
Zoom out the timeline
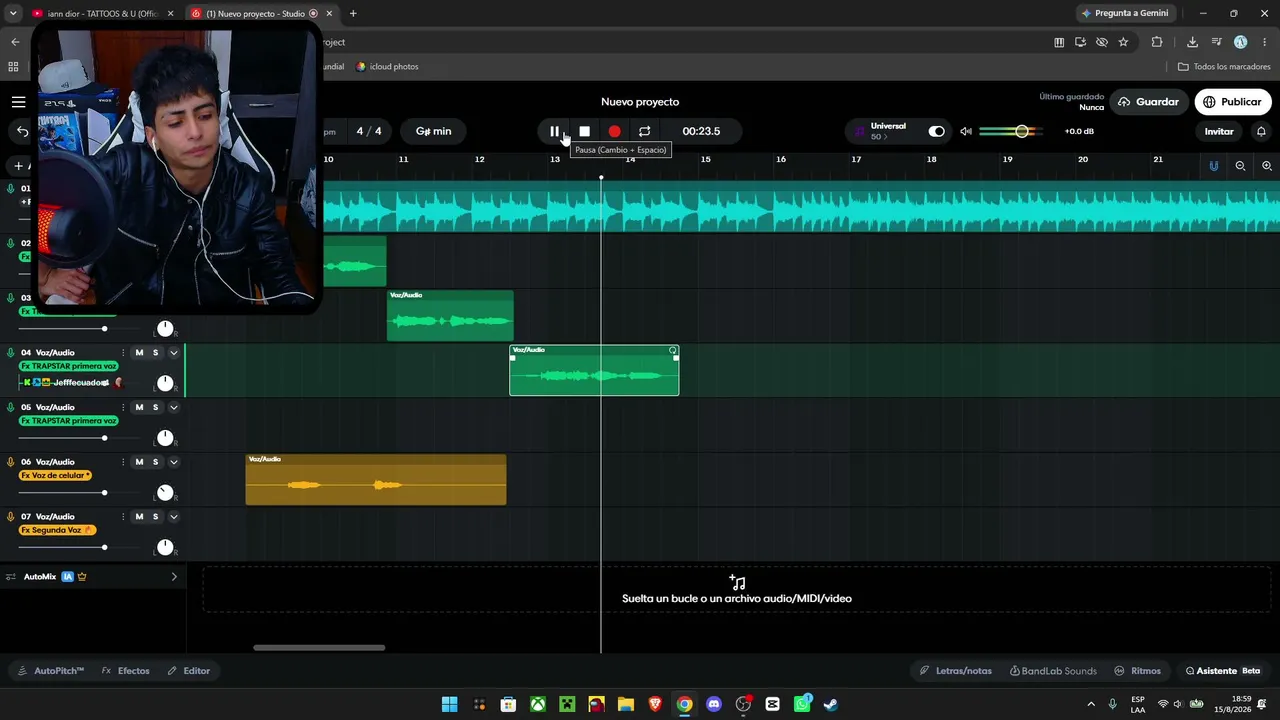1240,166
